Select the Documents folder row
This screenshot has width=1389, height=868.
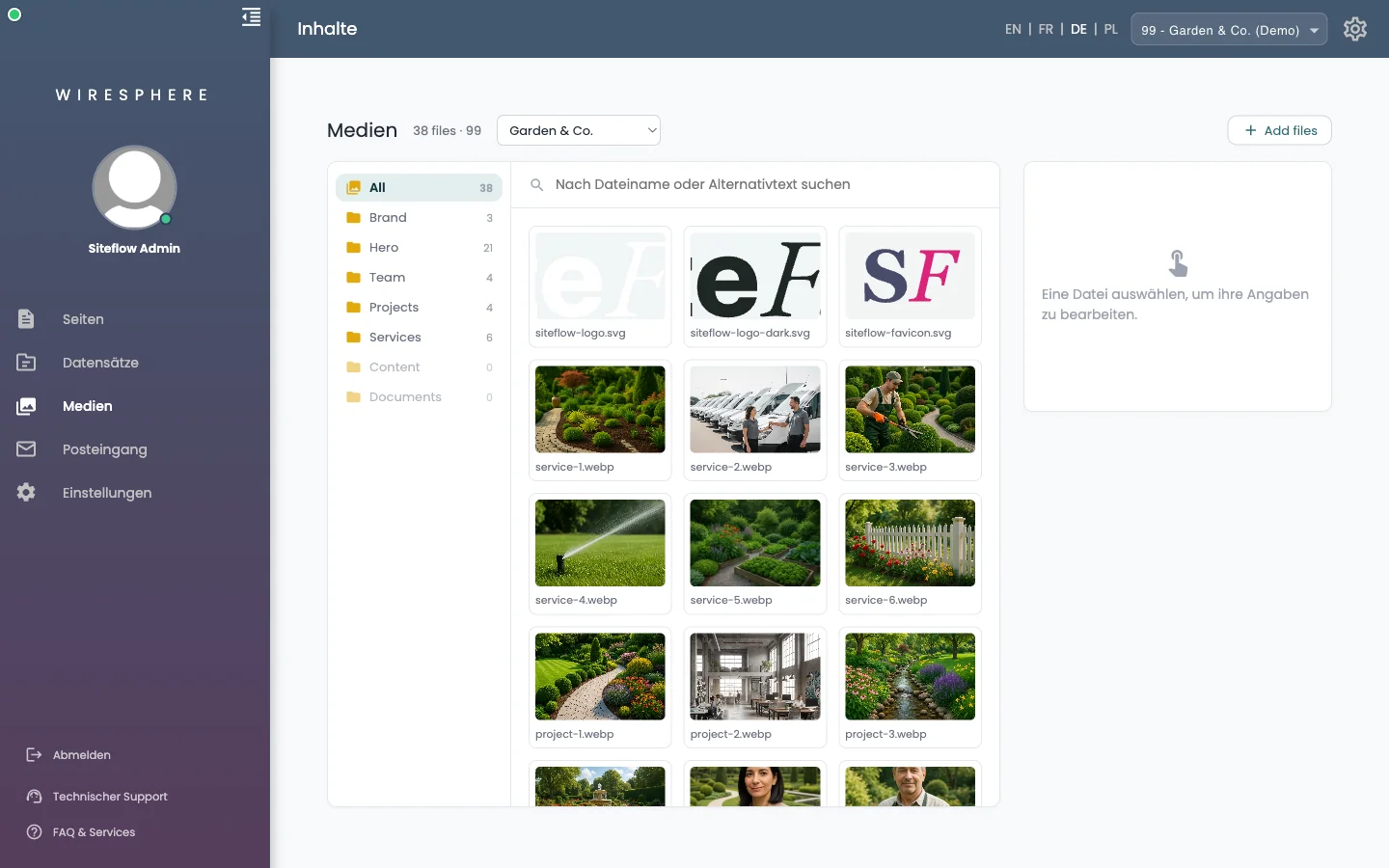pos(419,397)
